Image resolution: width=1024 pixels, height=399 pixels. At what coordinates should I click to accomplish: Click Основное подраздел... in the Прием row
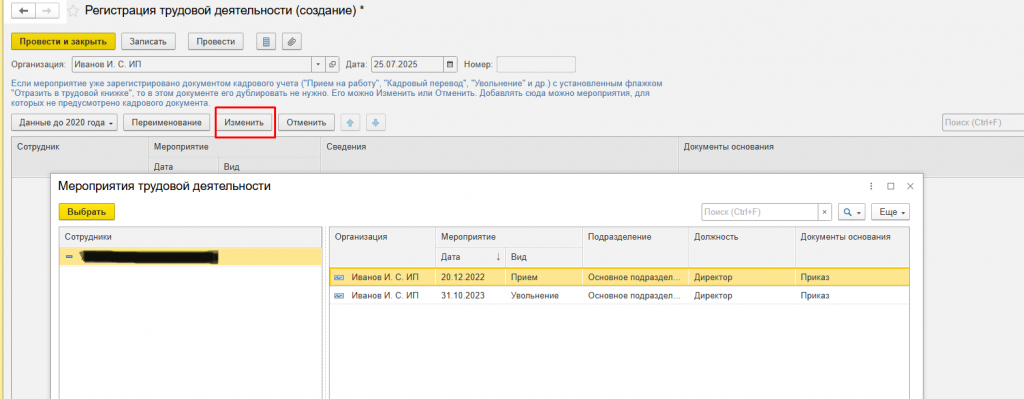click(x=635, y=277)
